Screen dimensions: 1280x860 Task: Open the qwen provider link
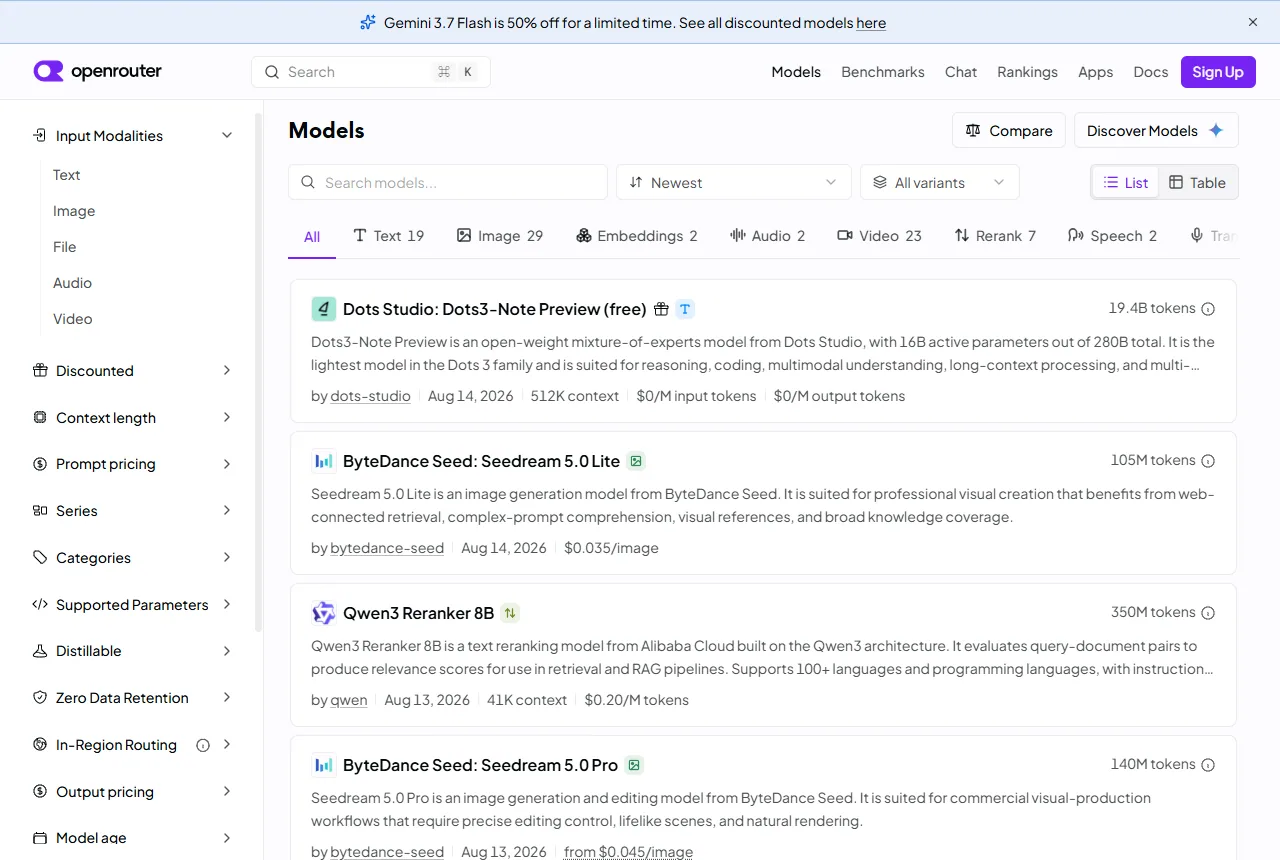coord(349,700)
